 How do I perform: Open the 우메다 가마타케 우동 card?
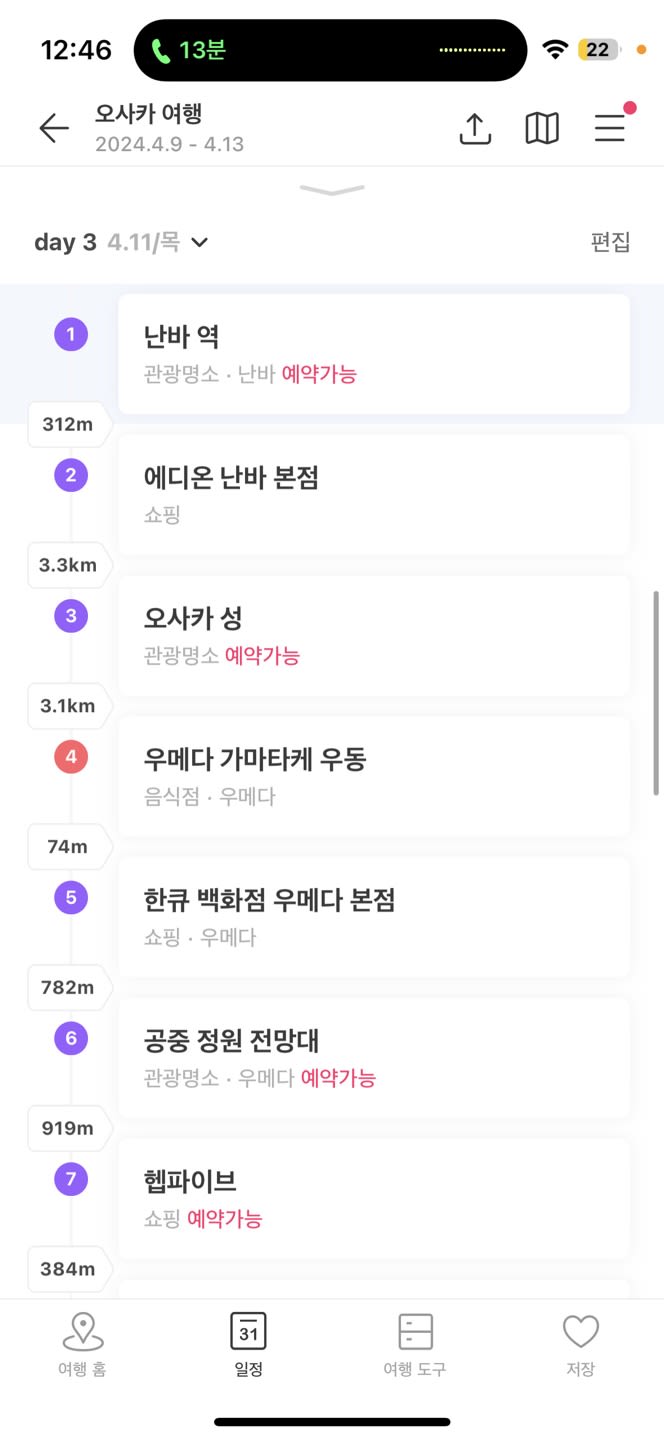pos(374,776)
